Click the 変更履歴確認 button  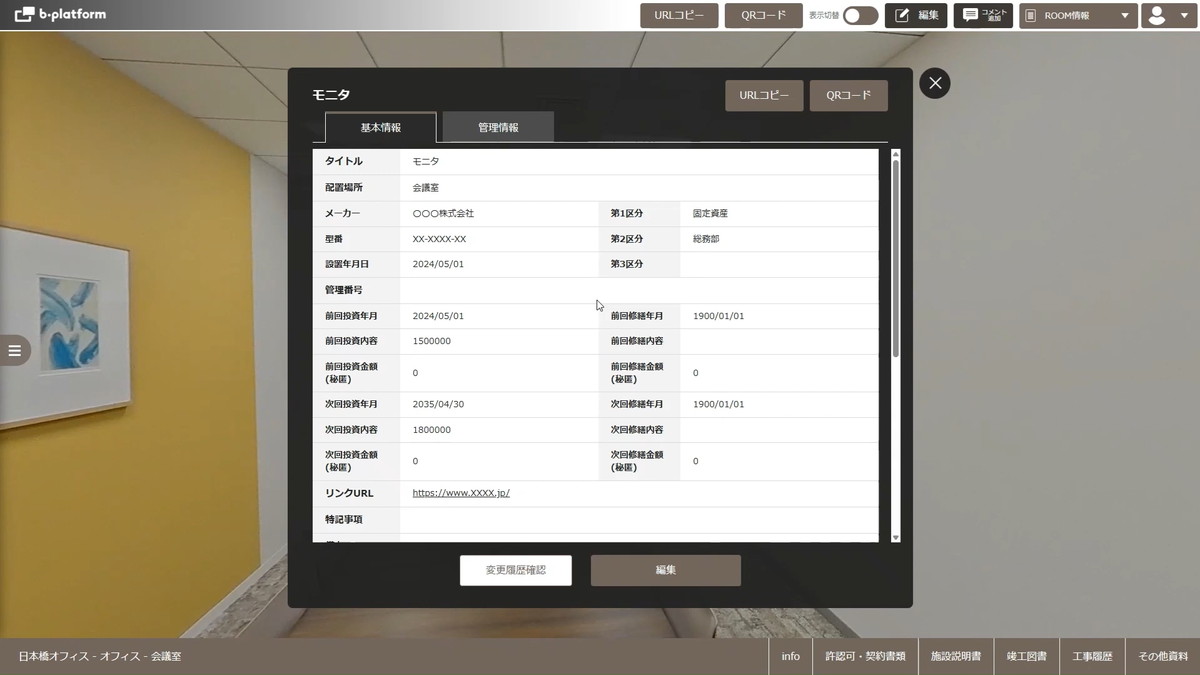coord(515,570)
